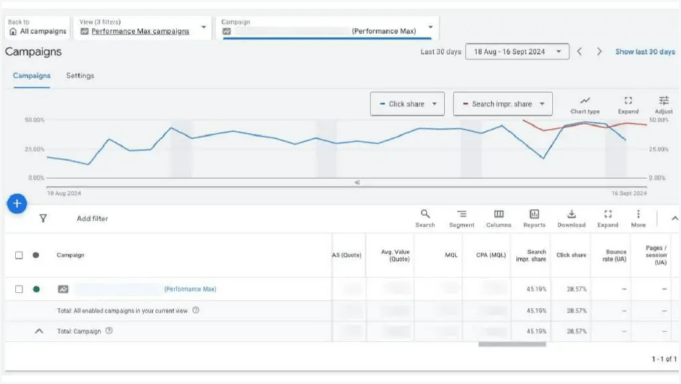
Task: Open the Click share metric dropdown
Action: click(x=407, y=104)
